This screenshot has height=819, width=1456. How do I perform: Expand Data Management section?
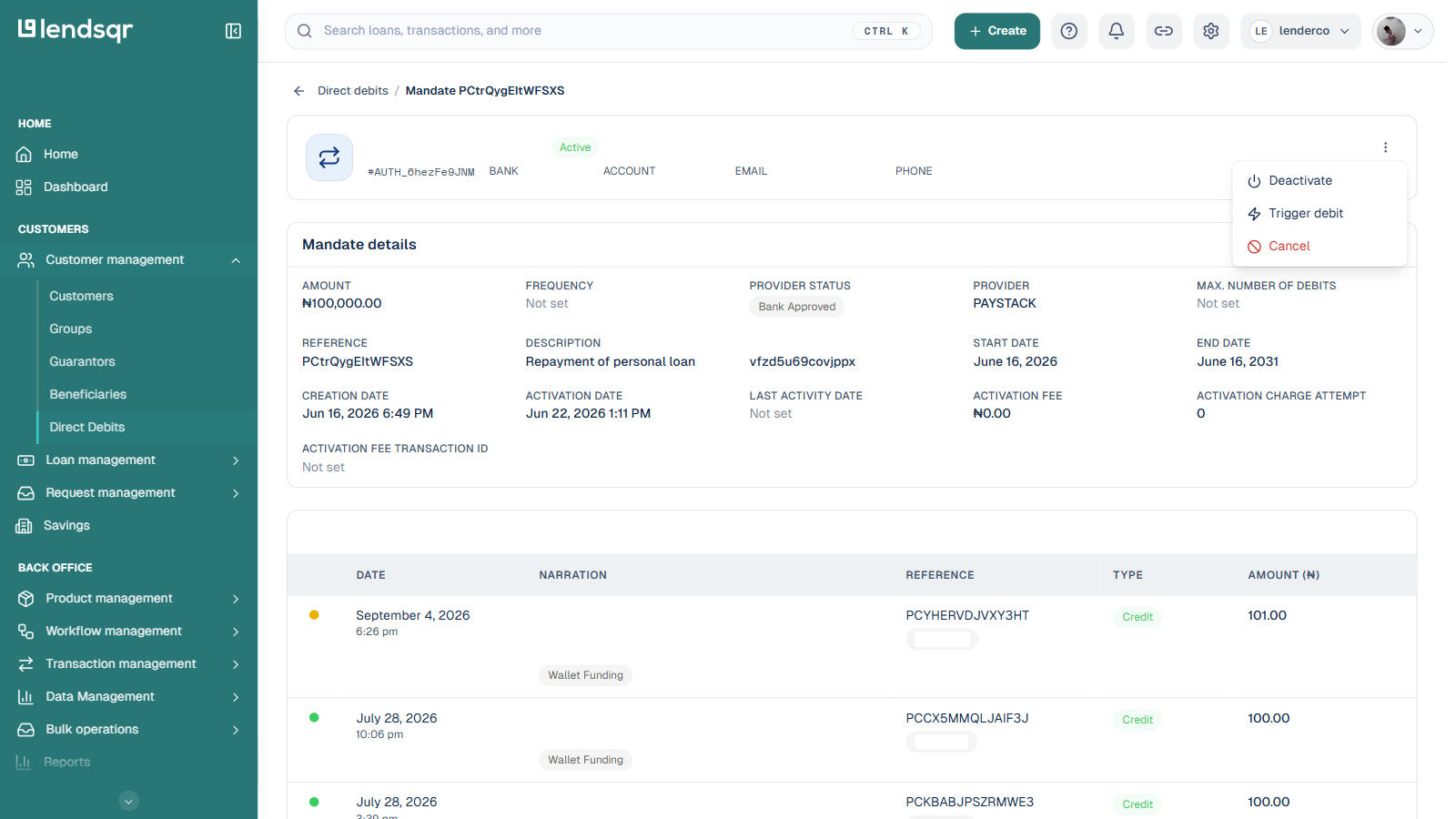(128, 697)
